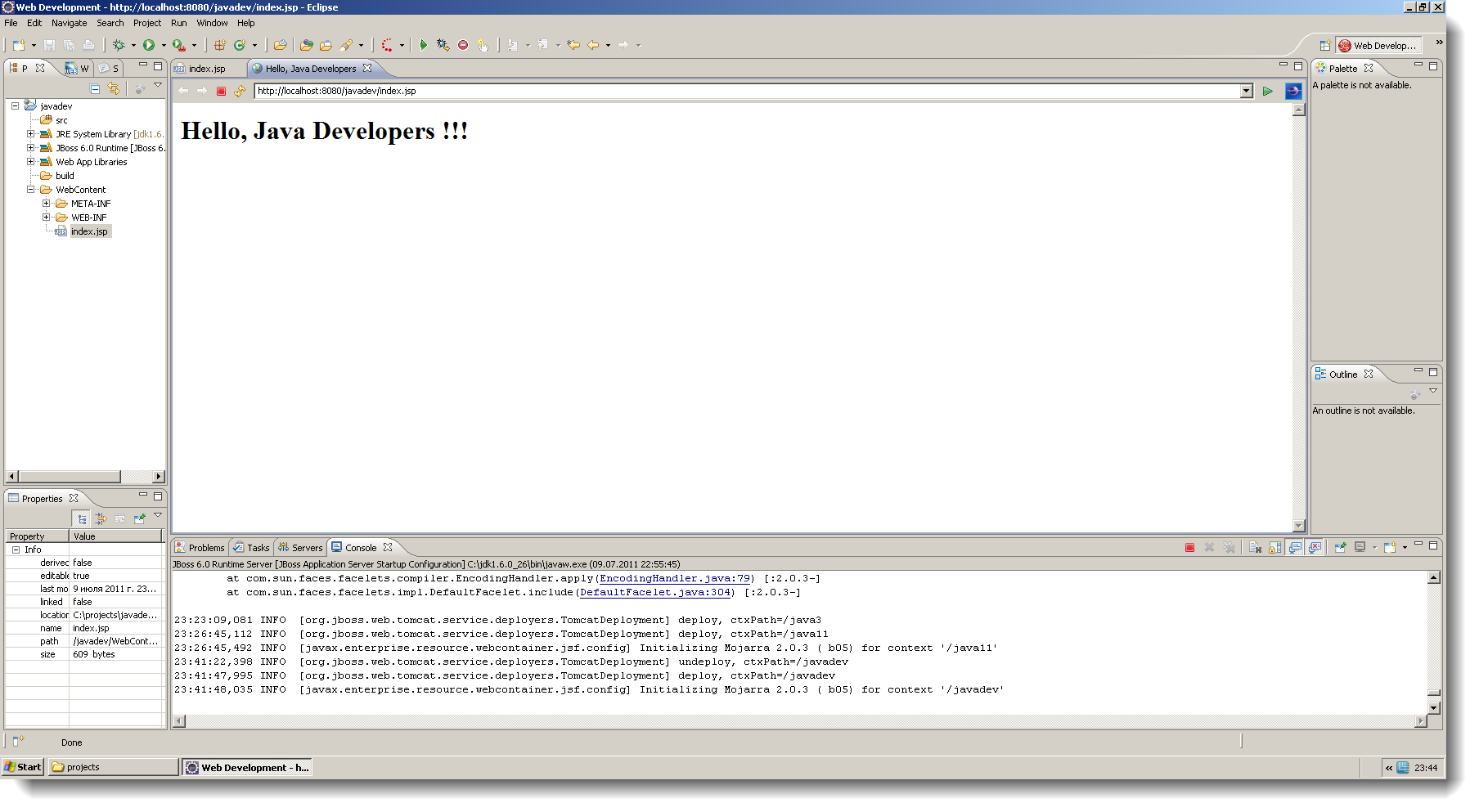Click the Property column header

[37, 536]
